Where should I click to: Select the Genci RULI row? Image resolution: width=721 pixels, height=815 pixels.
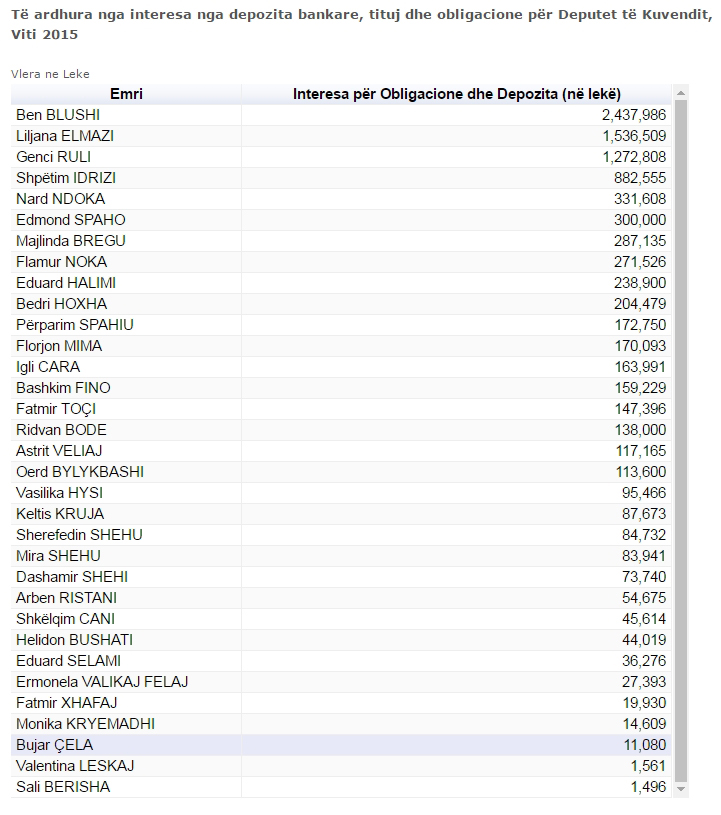[120, 157]
